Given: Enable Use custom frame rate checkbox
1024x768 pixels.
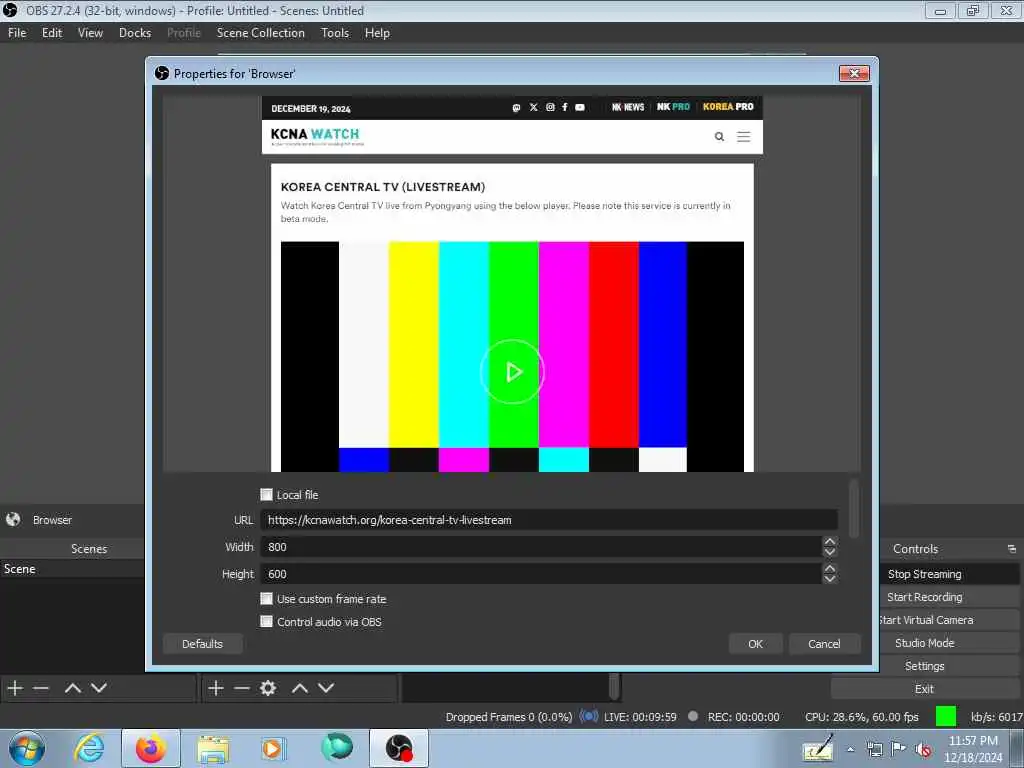Looking at the screenshot, I should pos(266,598).
